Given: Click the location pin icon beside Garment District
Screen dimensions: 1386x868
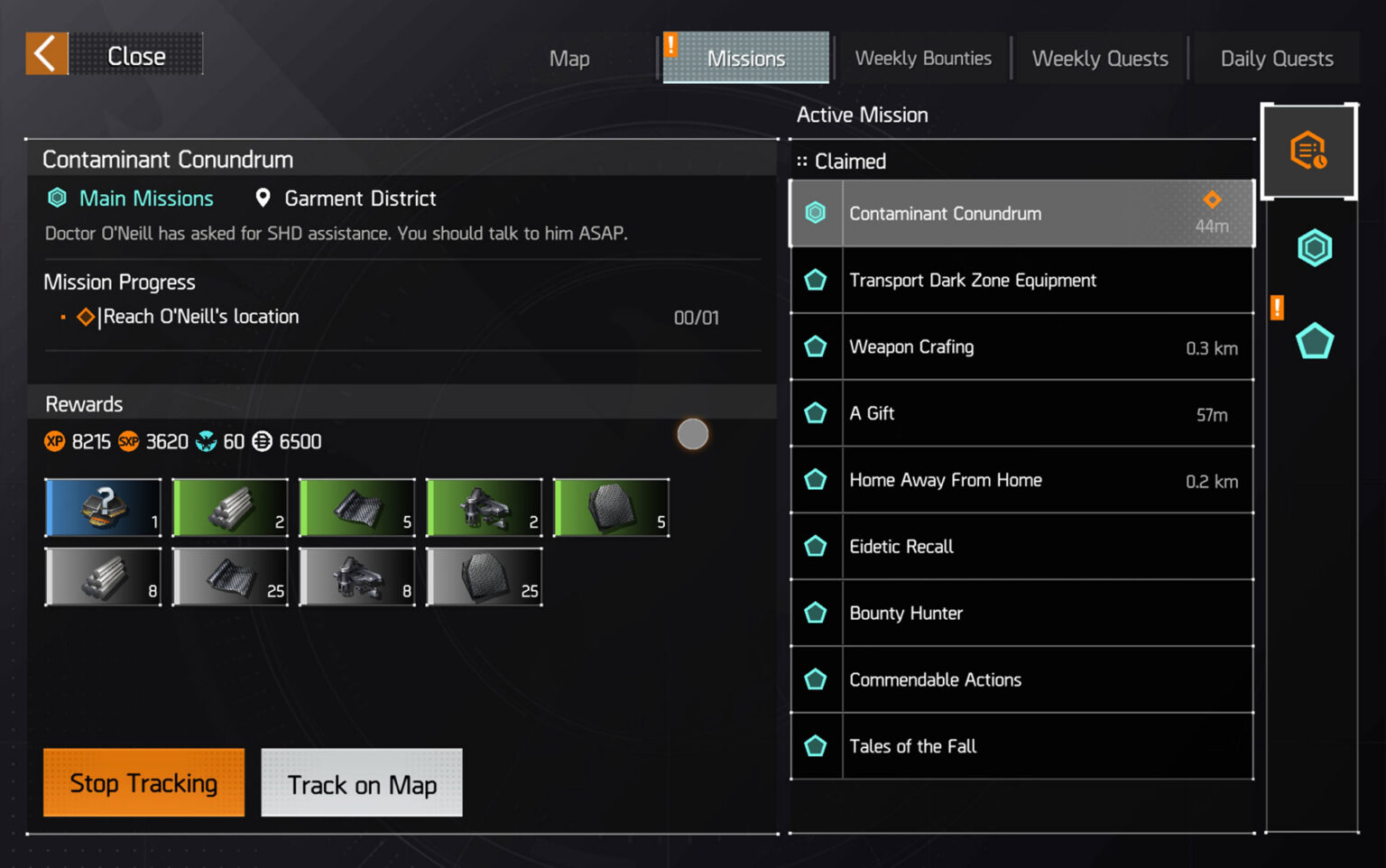Looking at the screenshot, I should (x=263, y=198).
